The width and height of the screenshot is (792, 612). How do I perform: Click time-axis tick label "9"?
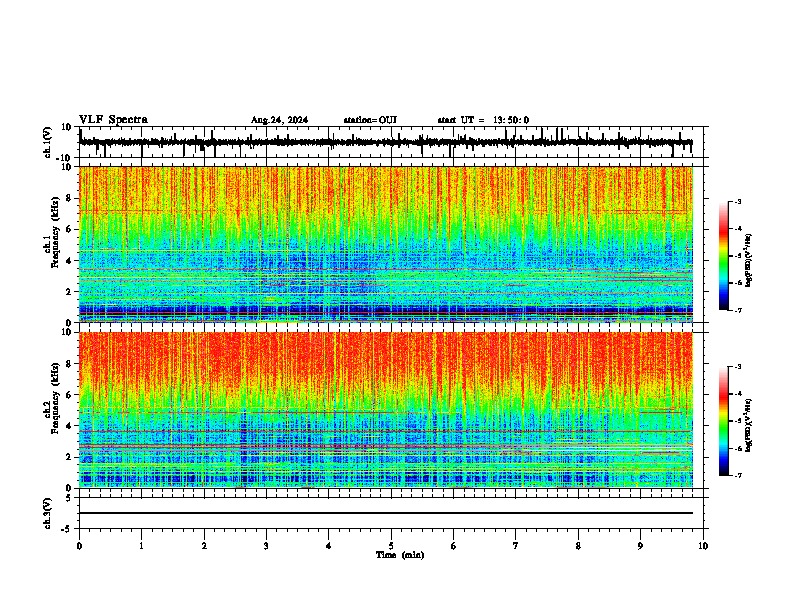(x=640, y=546)
